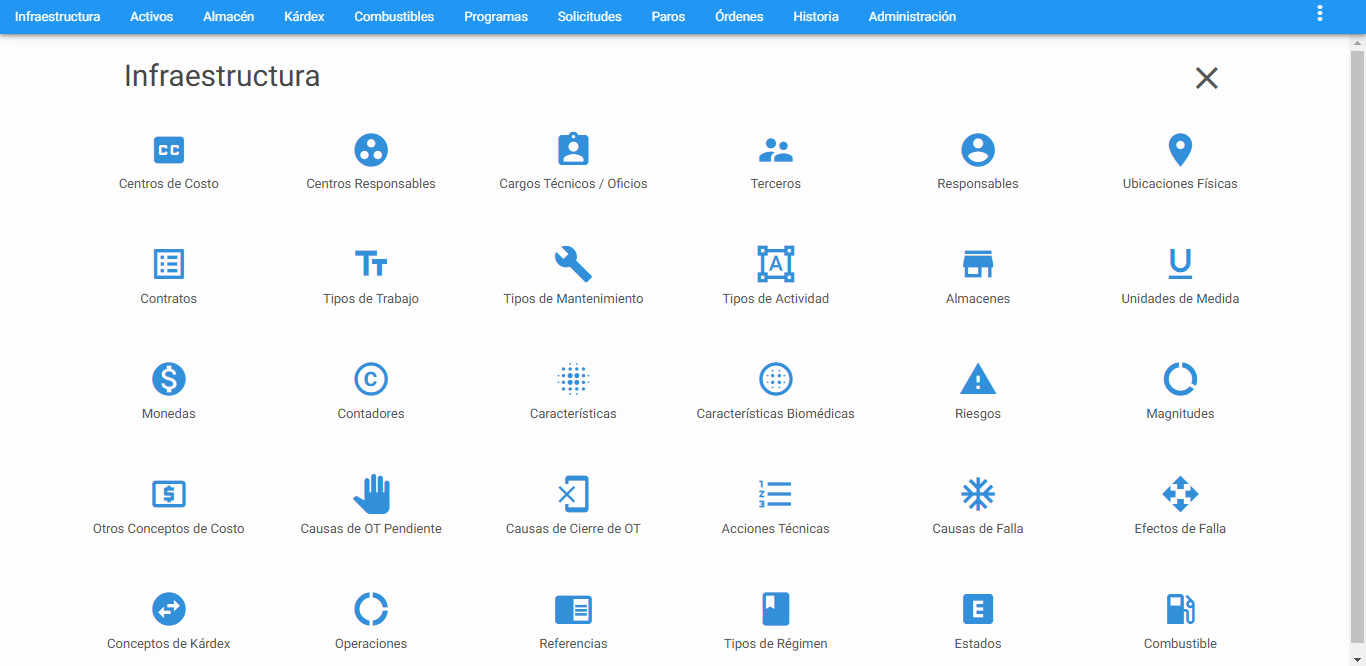Select the Unidades de Medida icon
This screenshot has height=666, width=1366.
pyautogui.click(x=1180, y=264)
